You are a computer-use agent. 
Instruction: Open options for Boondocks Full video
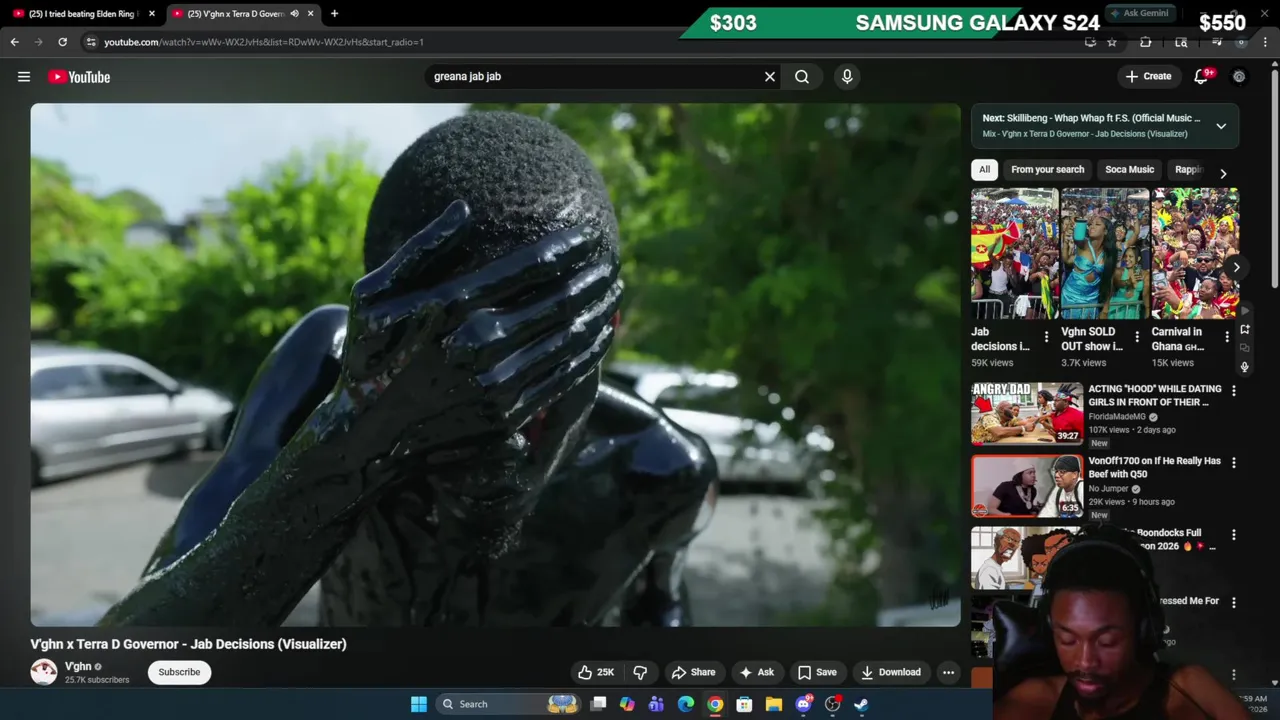(x=1233, y=535)
